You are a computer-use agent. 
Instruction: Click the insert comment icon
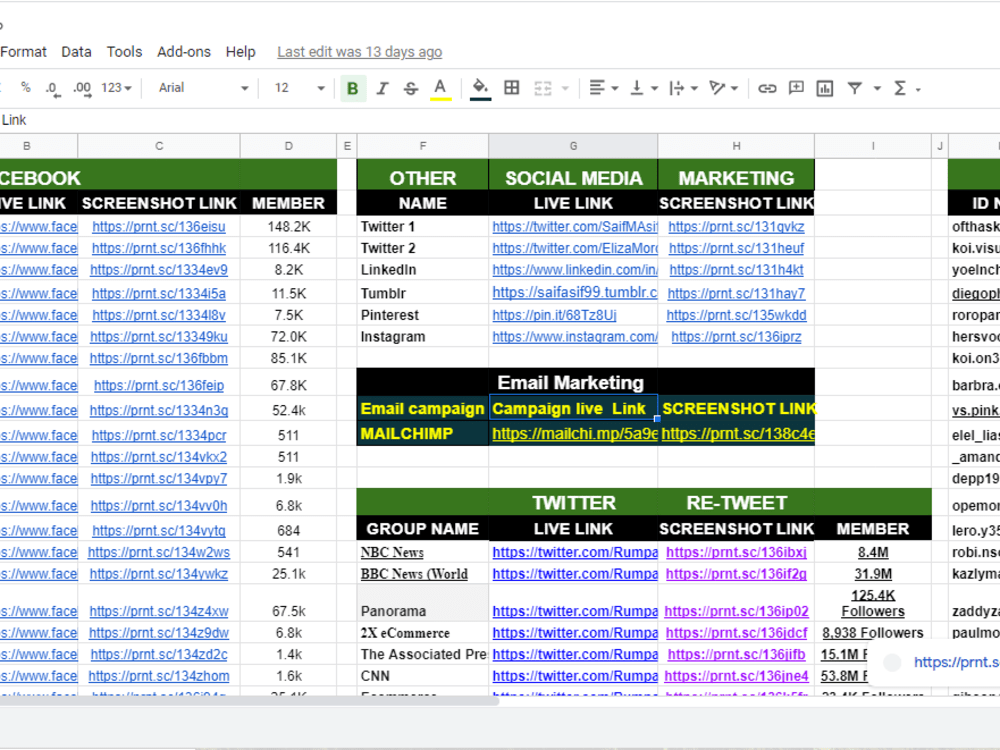(x=796, y=88)
